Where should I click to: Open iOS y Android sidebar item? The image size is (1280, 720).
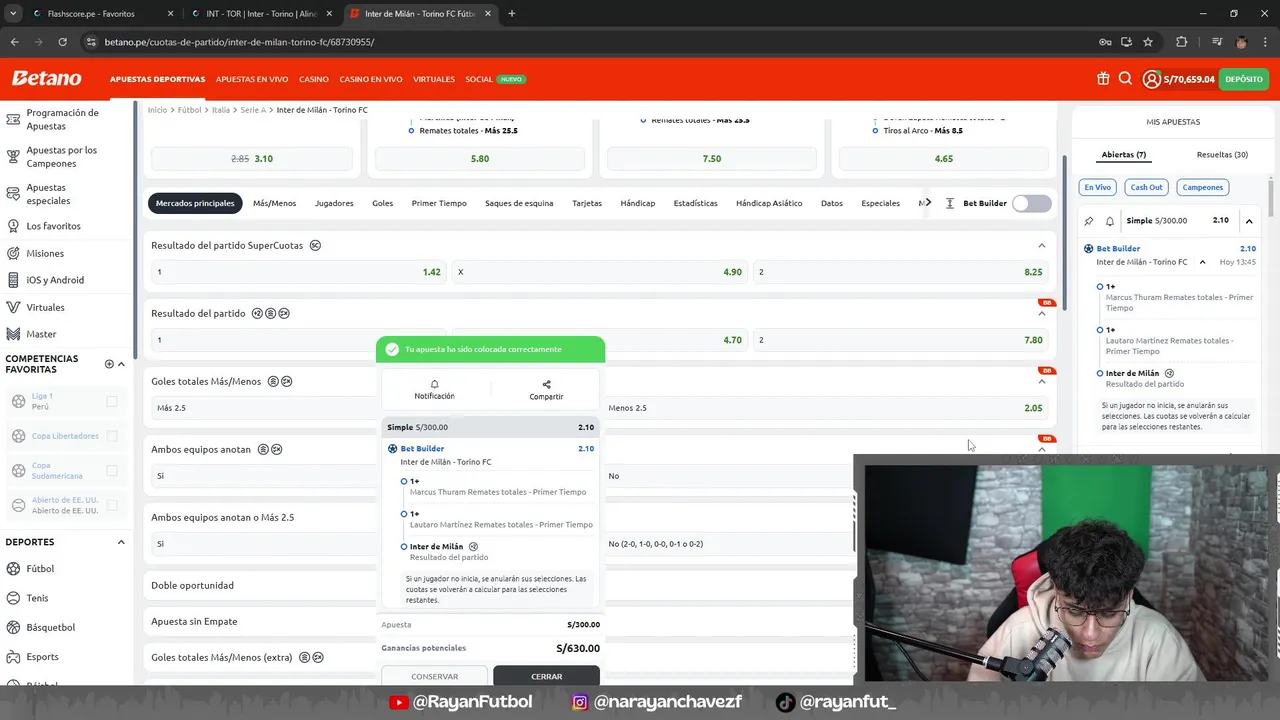55,280
